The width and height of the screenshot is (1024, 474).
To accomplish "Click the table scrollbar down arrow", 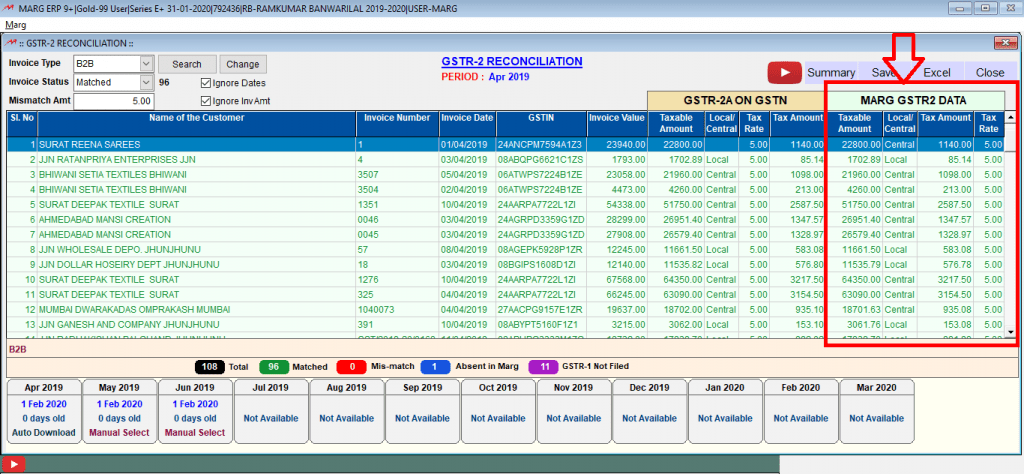I will pyautogui.click(x=1011, y=332).
